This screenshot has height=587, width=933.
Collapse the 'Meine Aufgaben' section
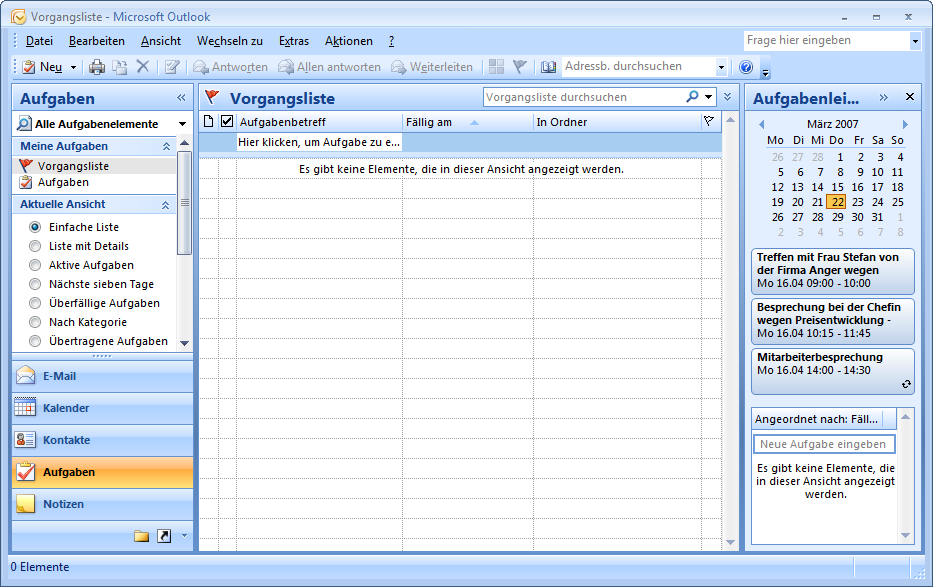click(166, 146)
